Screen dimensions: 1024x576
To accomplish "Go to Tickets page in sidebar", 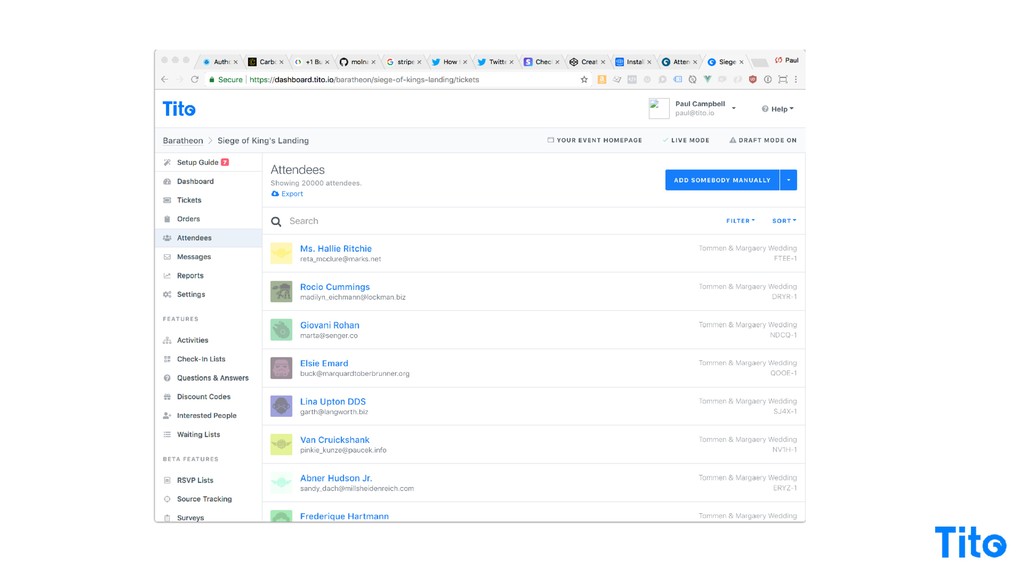I will coord(189,200).
